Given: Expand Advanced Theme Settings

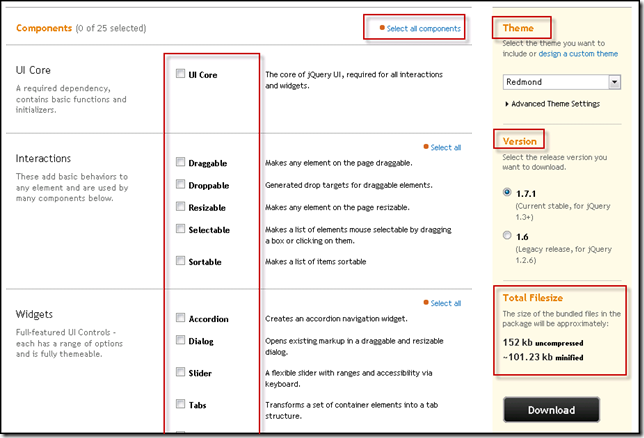Looking at the screenshot, I should tap(553, 103).
